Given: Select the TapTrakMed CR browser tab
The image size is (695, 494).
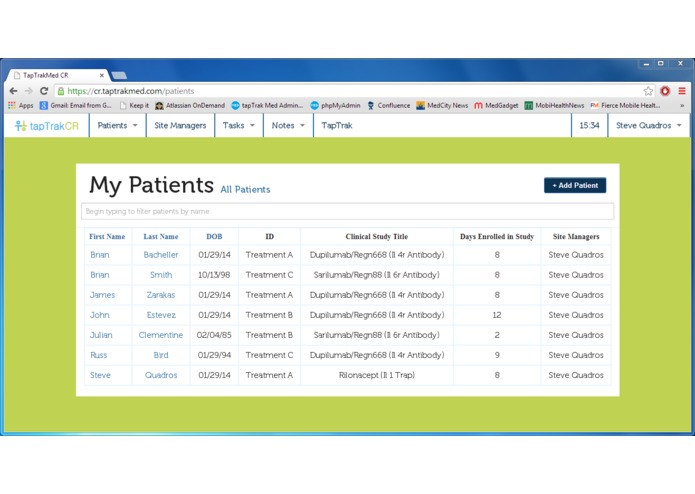Looking at the screenshot, I should click(56, 75).
